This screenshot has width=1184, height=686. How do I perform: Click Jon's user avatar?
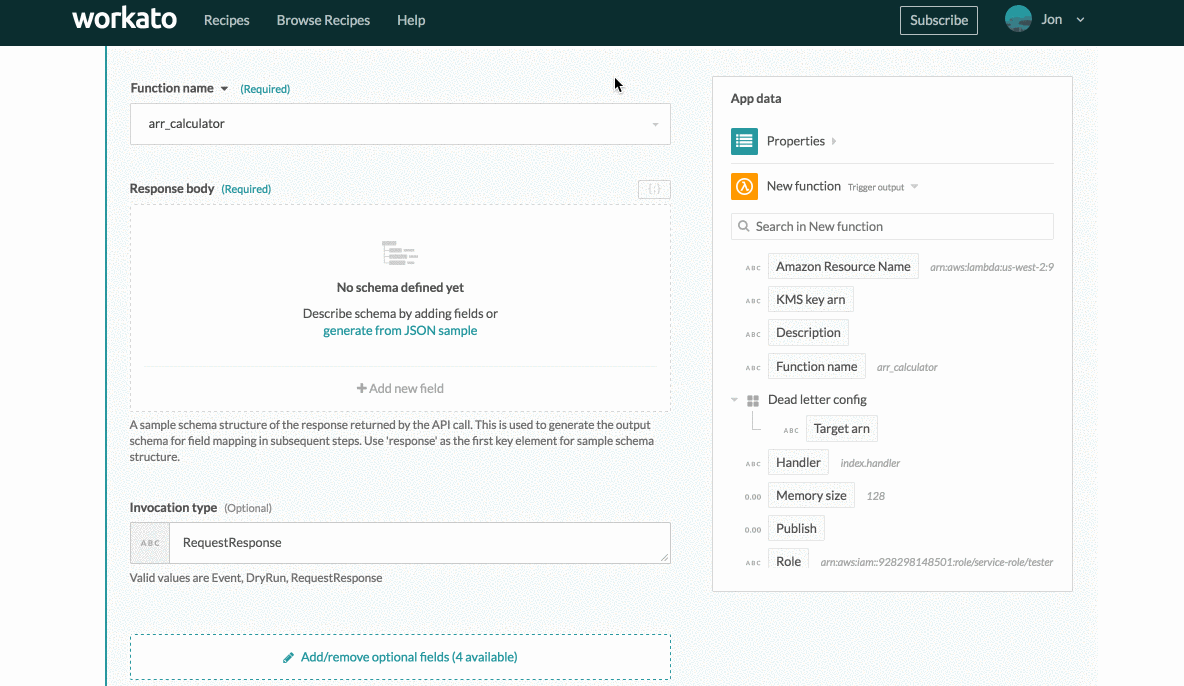(1018, 19)
